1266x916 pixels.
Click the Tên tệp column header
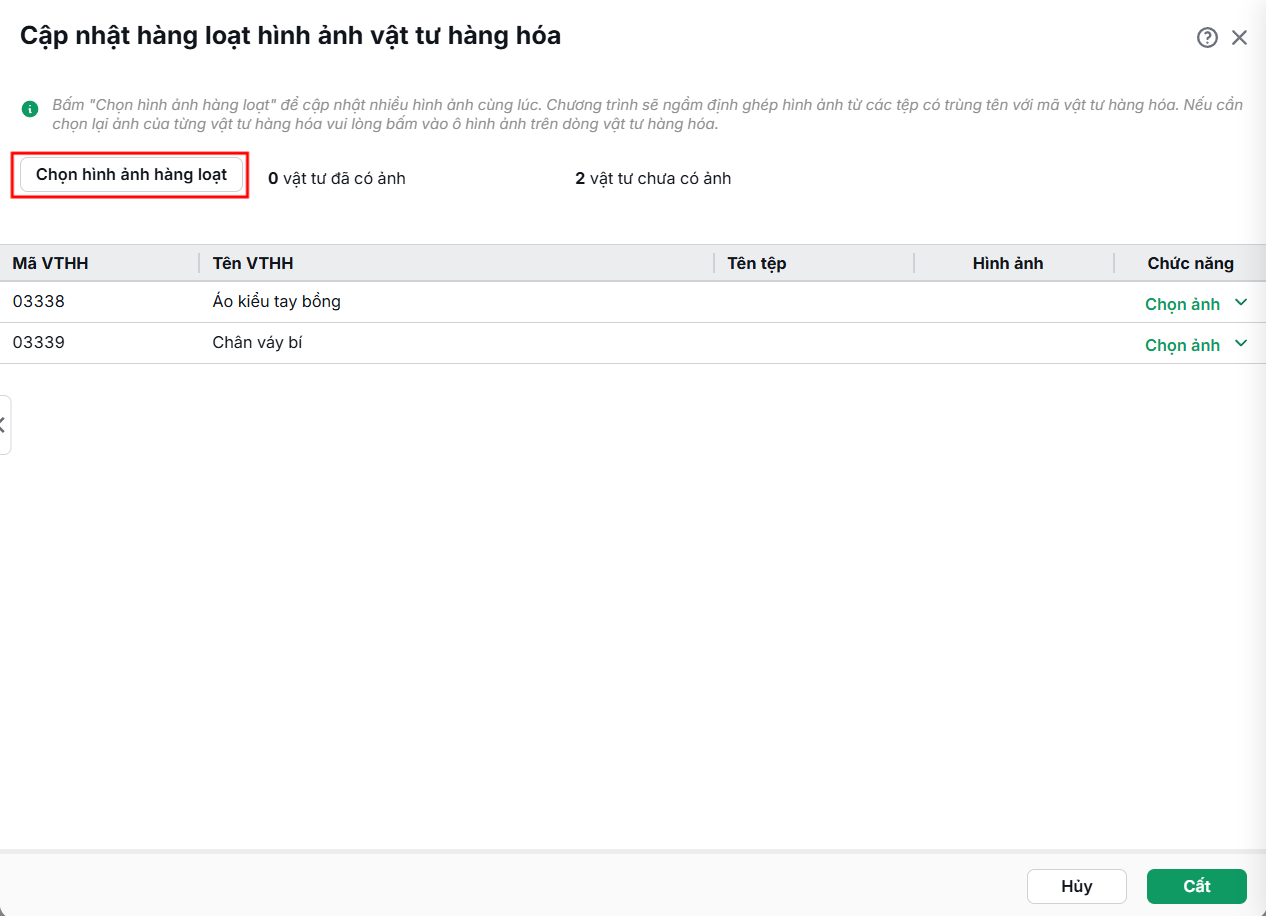(x=814, y=263)
